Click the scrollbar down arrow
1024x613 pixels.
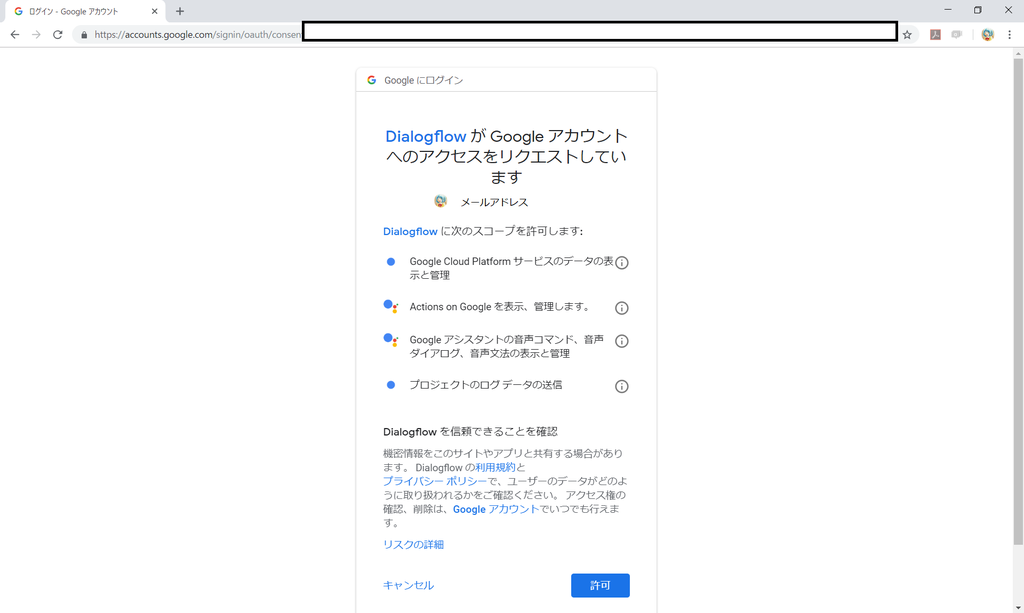[x=1018, y=608]
